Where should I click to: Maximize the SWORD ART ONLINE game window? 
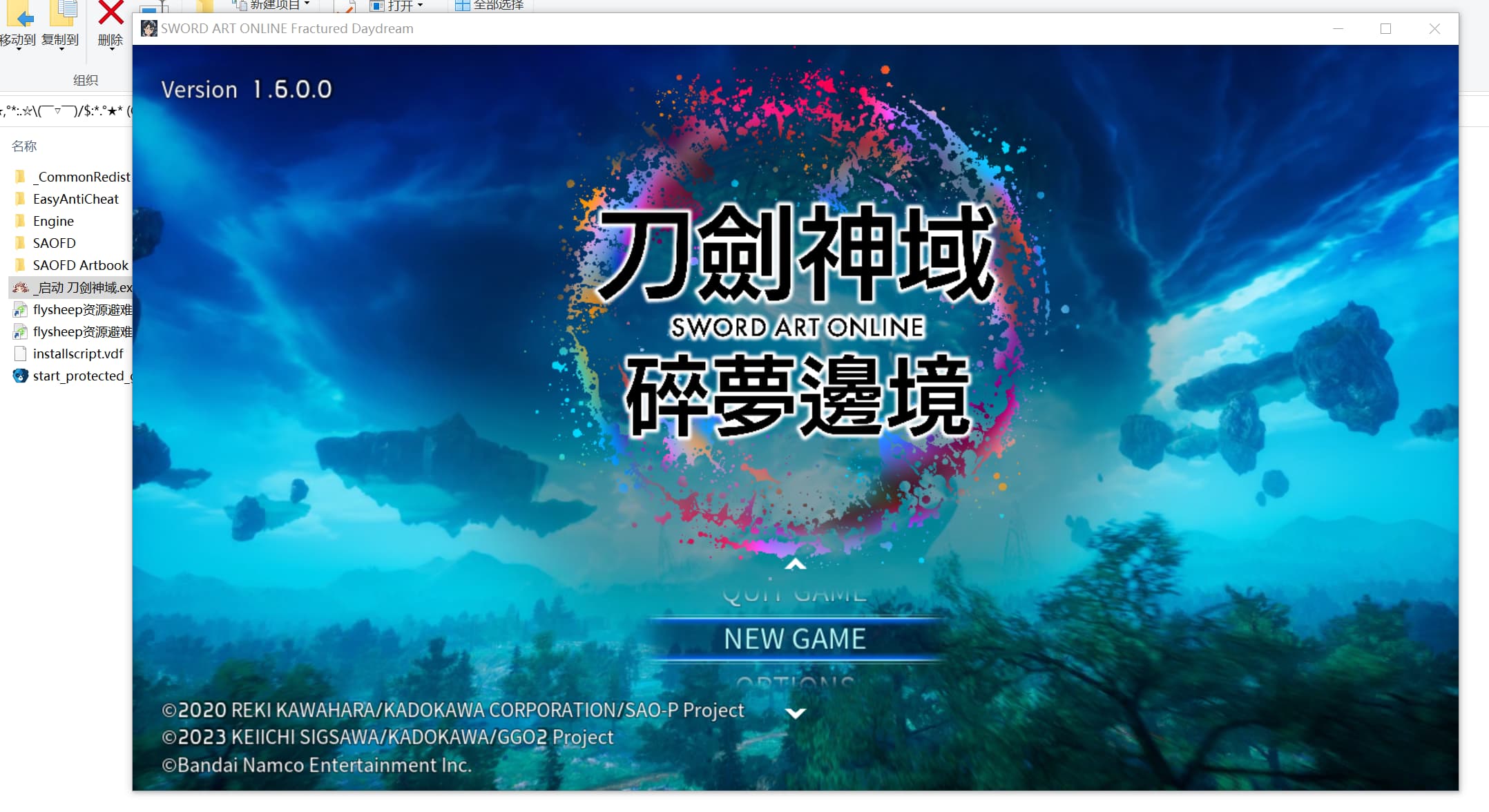[x=1385, y=28]
